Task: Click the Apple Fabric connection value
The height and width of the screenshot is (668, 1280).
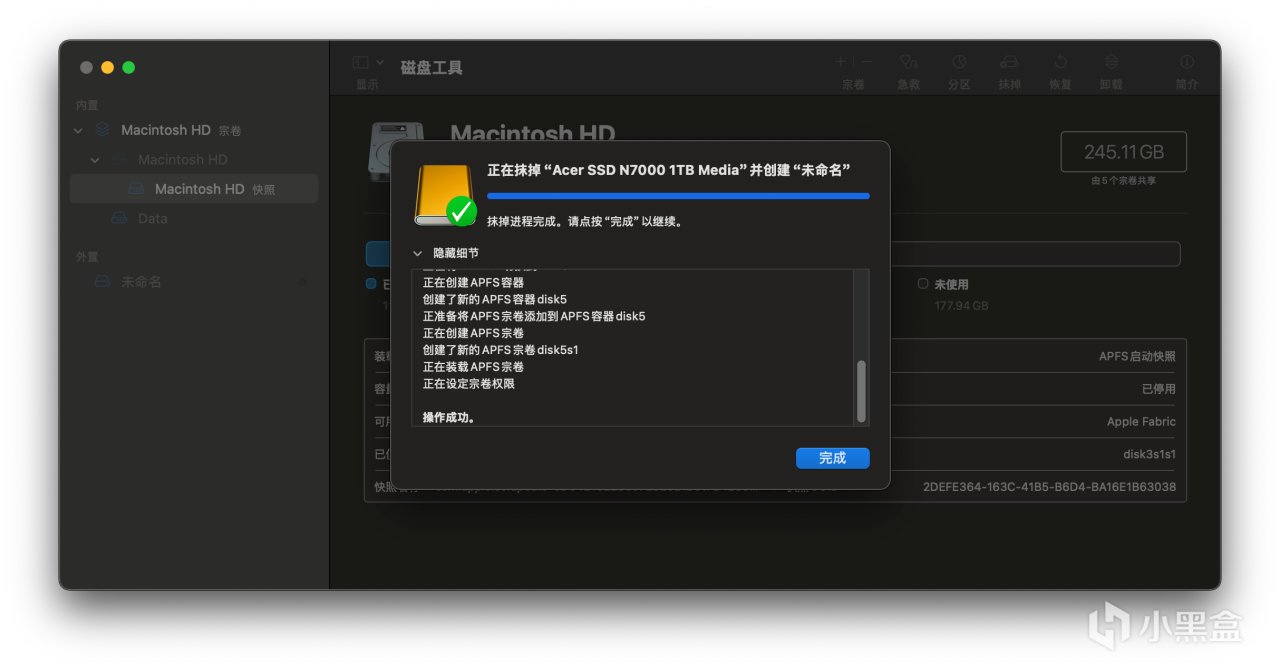Action: (x=1141, y=422)
